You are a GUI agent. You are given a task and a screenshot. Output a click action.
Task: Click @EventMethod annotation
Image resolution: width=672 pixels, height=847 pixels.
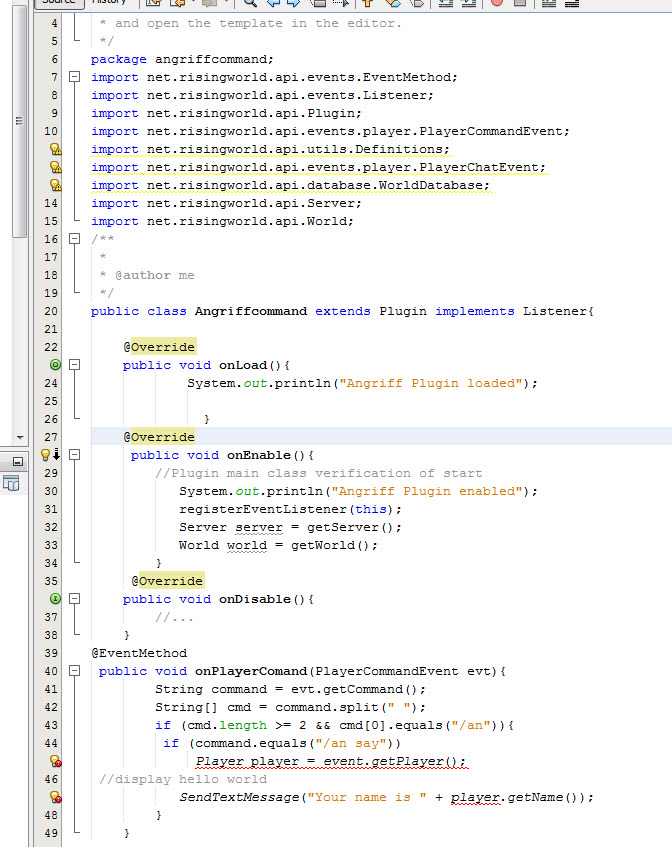point(139,653)
